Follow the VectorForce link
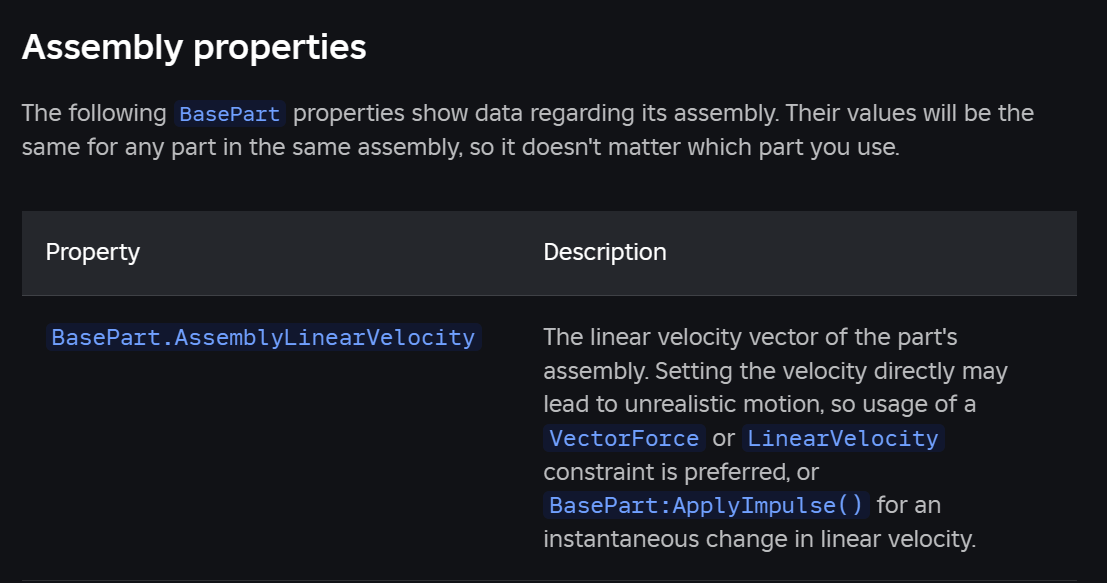Image resolution: width=1107 pixels, height=583 pixels. click(624, 438)
